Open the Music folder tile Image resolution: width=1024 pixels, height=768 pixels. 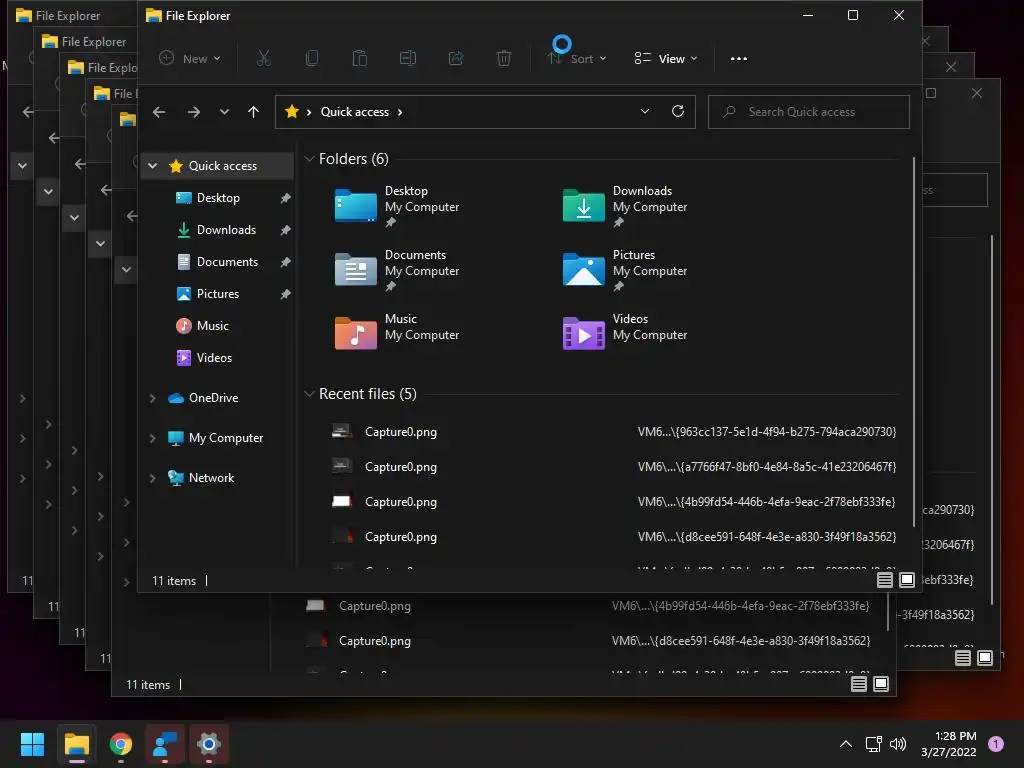pyautogui.click(x=398, y=332)
